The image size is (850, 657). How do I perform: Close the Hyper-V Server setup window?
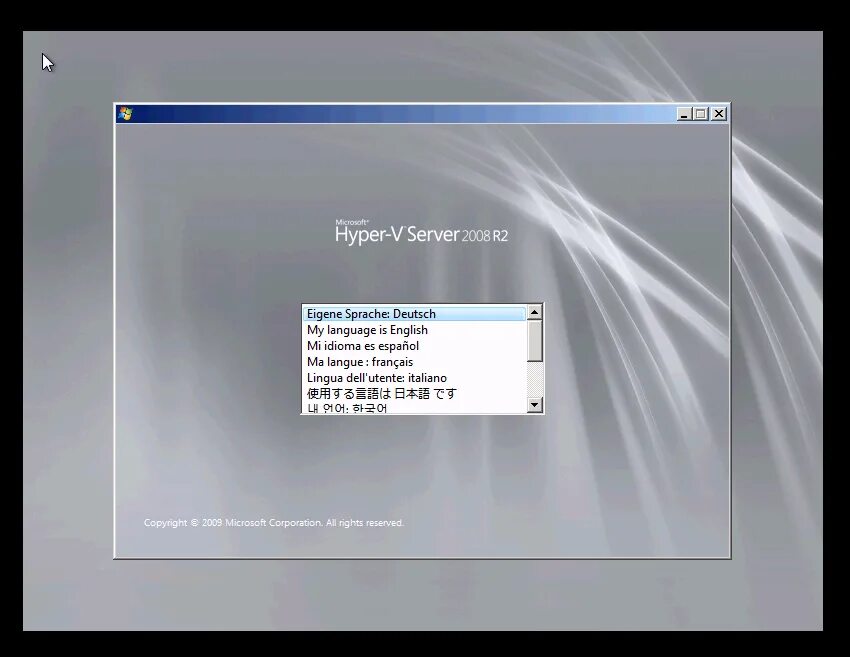[x=719, y=114]
